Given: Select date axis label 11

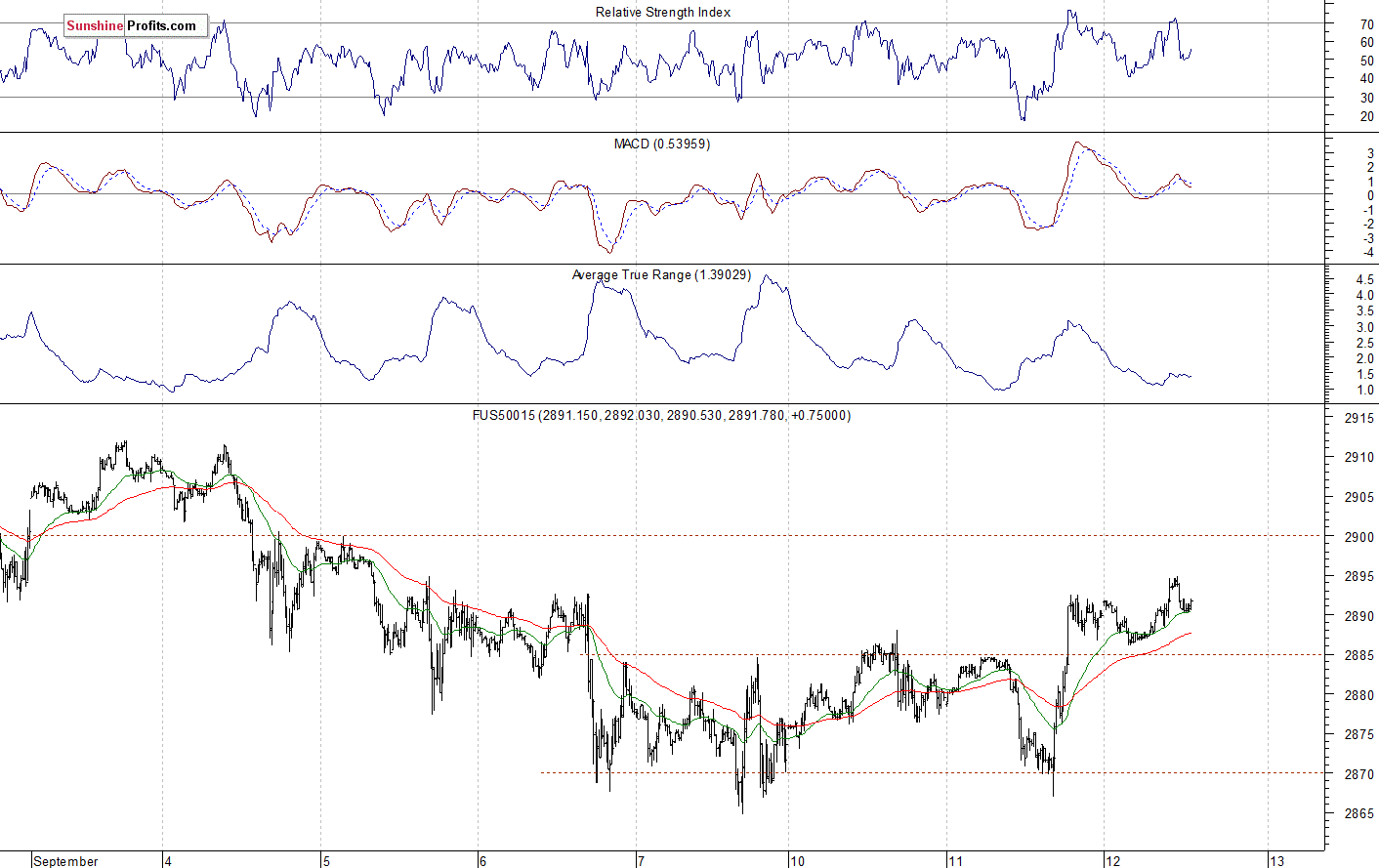Looking at the screenshot, I should point(955,861).
